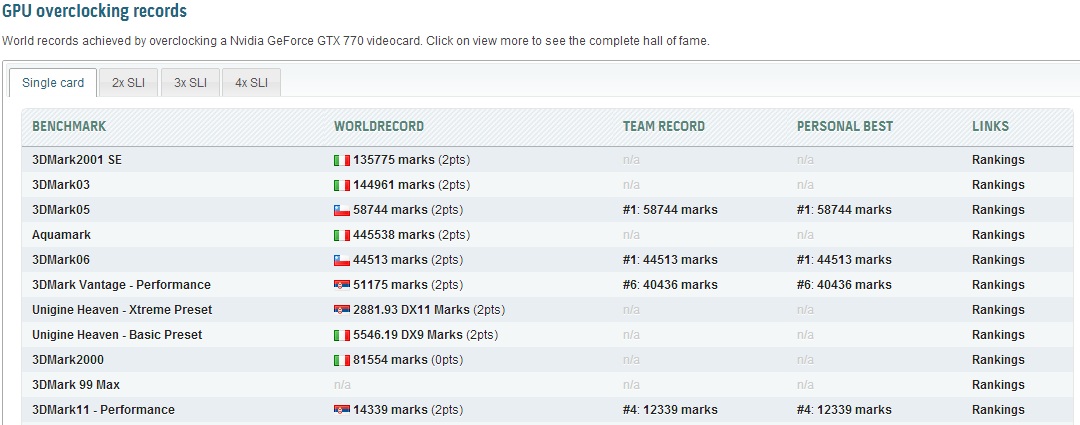Click the 3DMark03 benchmark name
This screenshot has height=425, width=1080.
(x=61, y=185)
